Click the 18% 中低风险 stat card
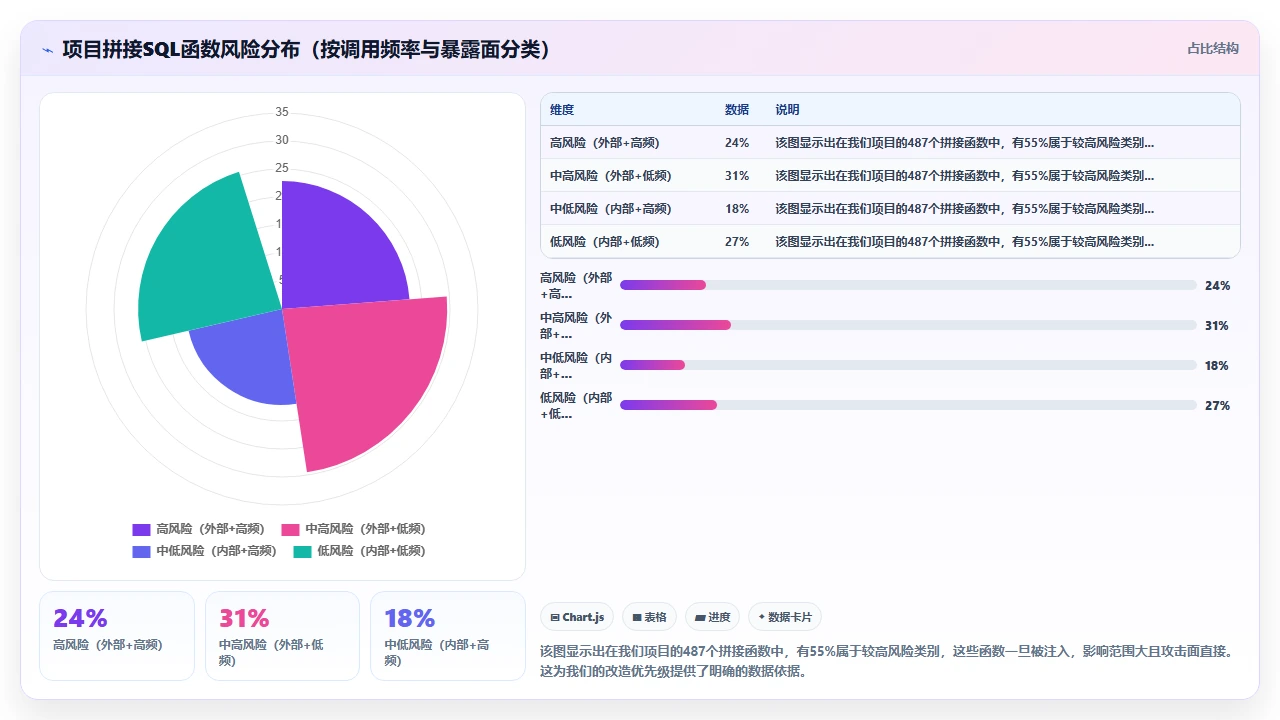Screen dimensions: 1280x720 click(448, 636)
